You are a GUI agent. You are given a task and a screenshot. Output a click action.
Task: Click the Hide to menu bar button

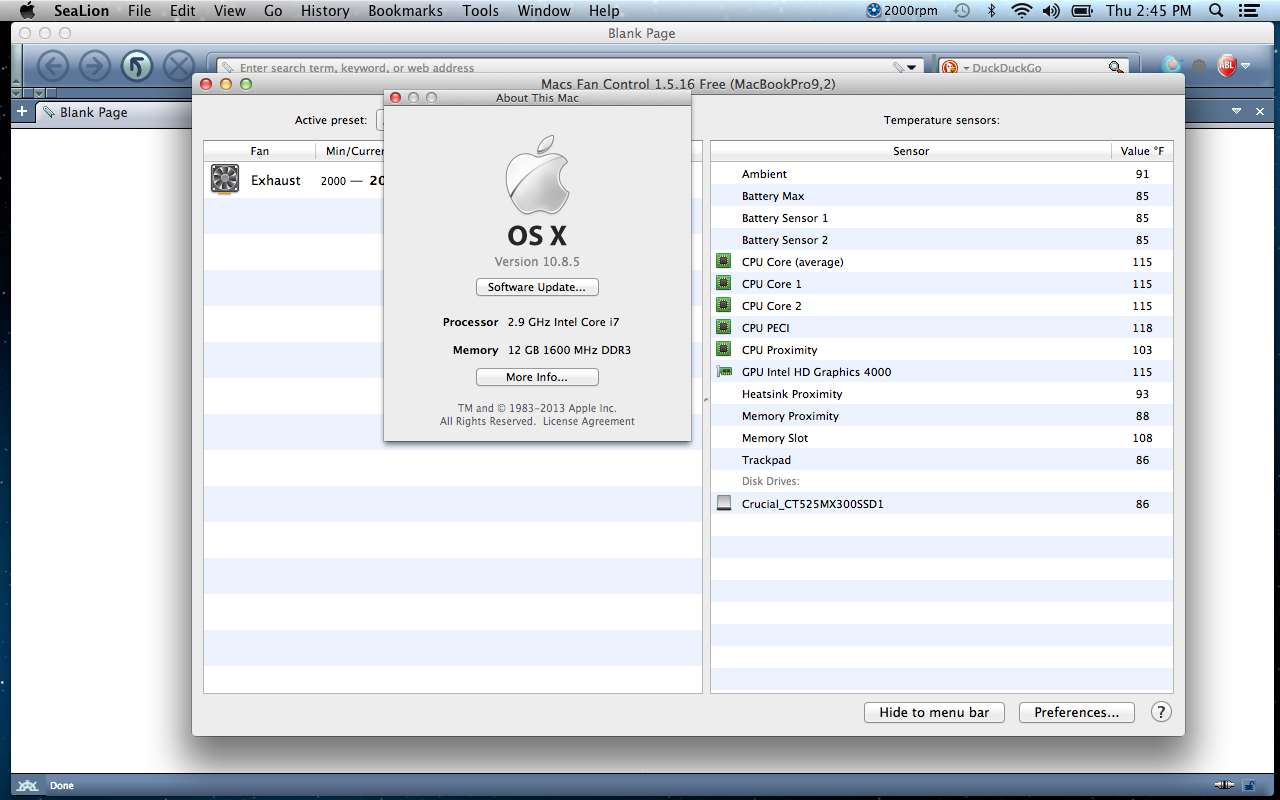point(934,712)
